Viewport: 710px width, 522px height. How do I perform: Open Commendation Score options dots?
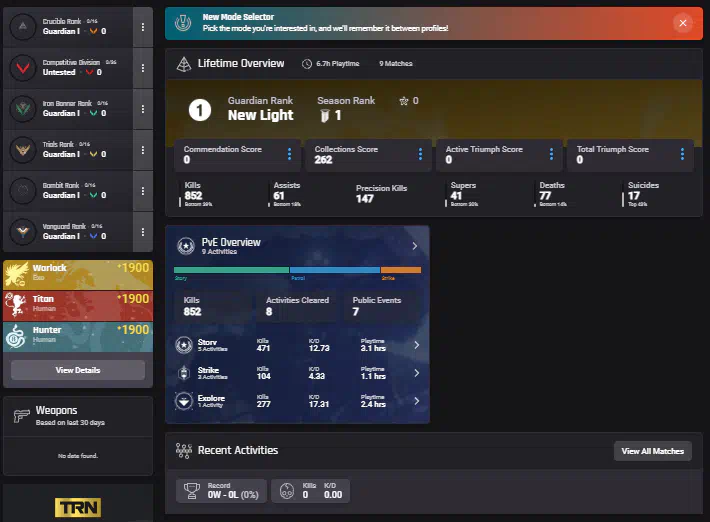click(x=289, y=154)
